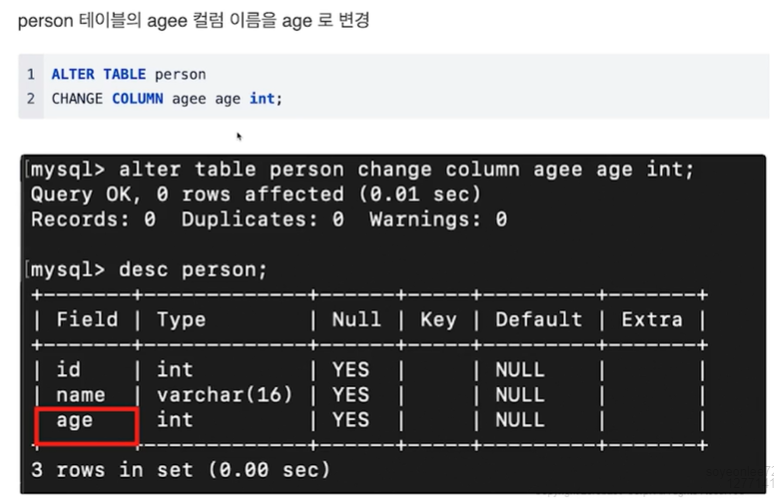Click the id field in the table
This screenshot has height=500, width=774.
click(68, 370)
